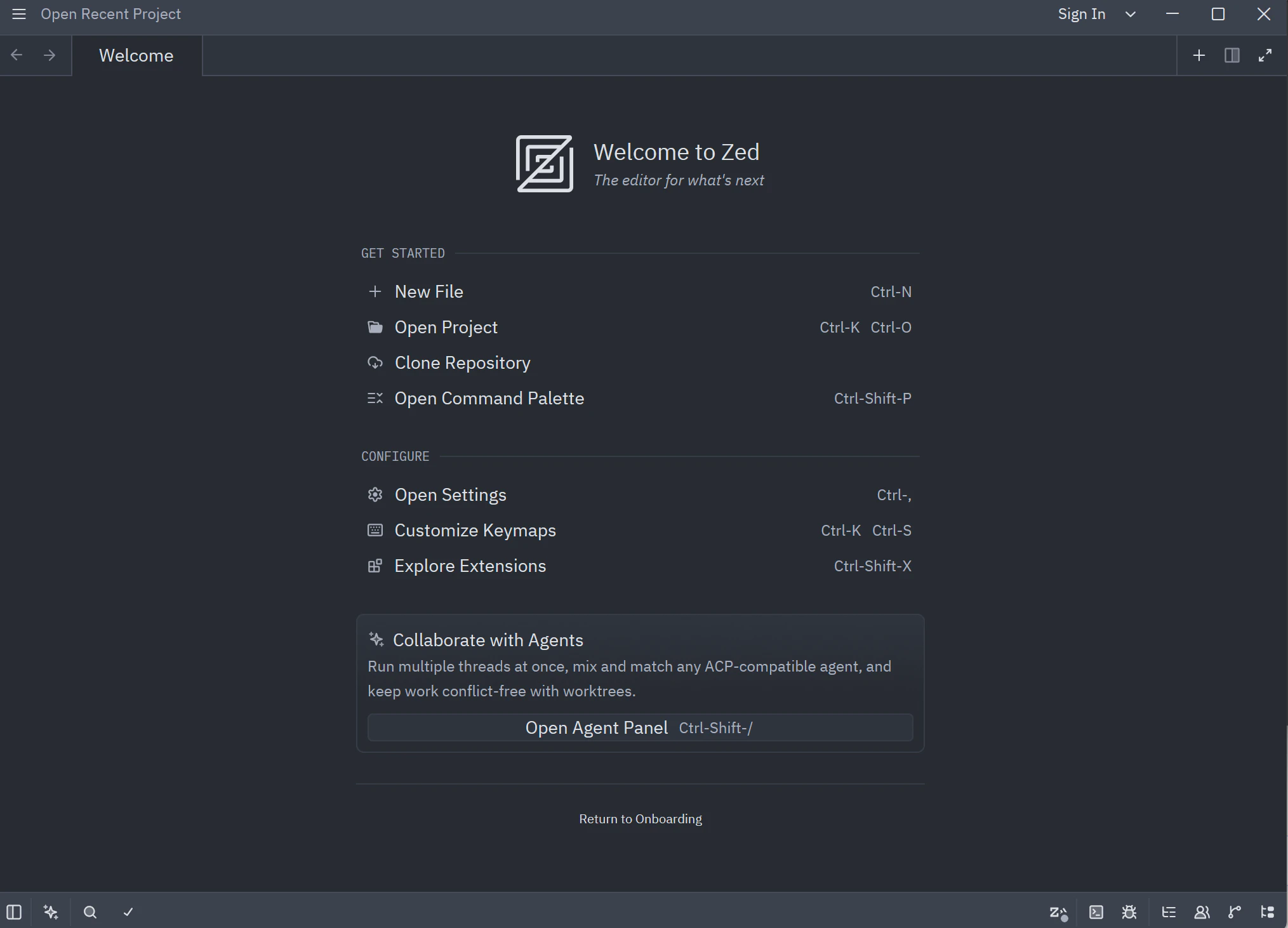The width and height of the screenshot is (1288, 928).
Task: Click the tagline 'The editor for what's next'
Action: click(x=679, y=180)
